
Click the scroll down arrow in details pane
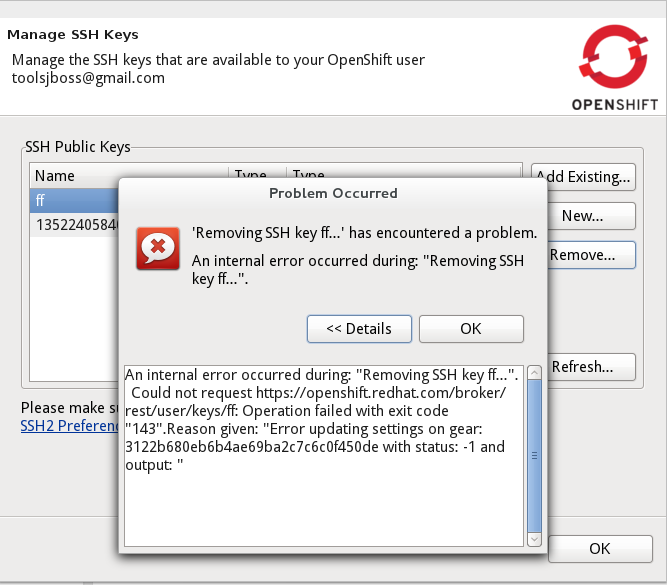click(534, 539)
